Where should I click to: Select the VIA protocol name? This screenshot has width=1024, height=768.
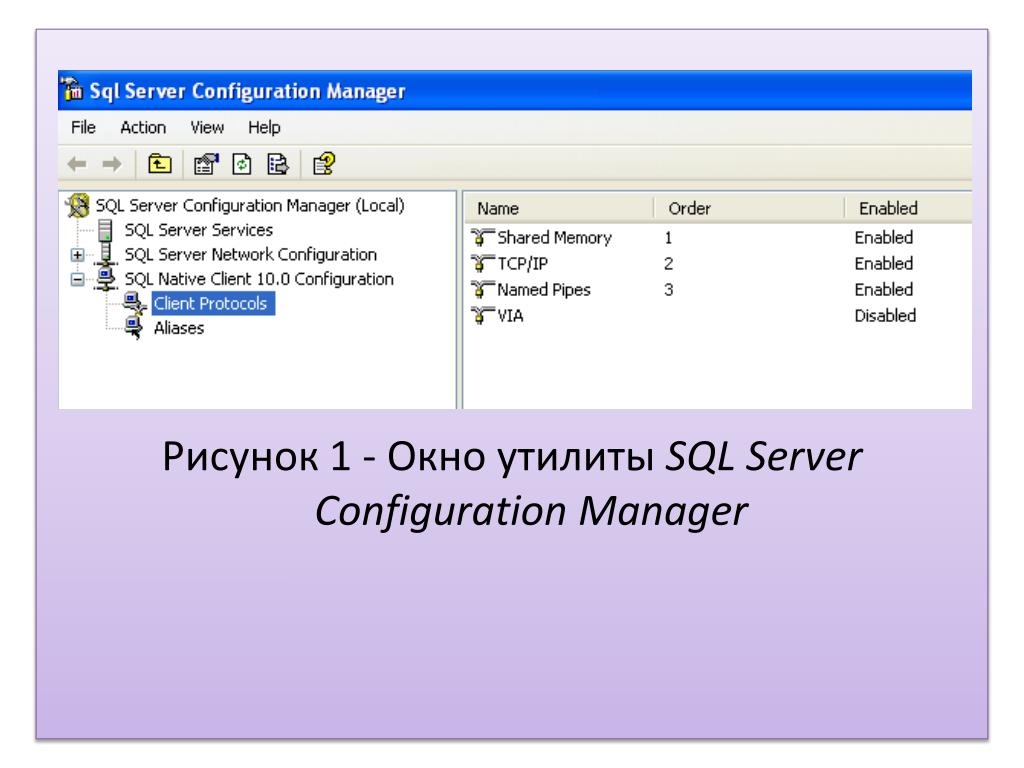click(x=510, y=315)
